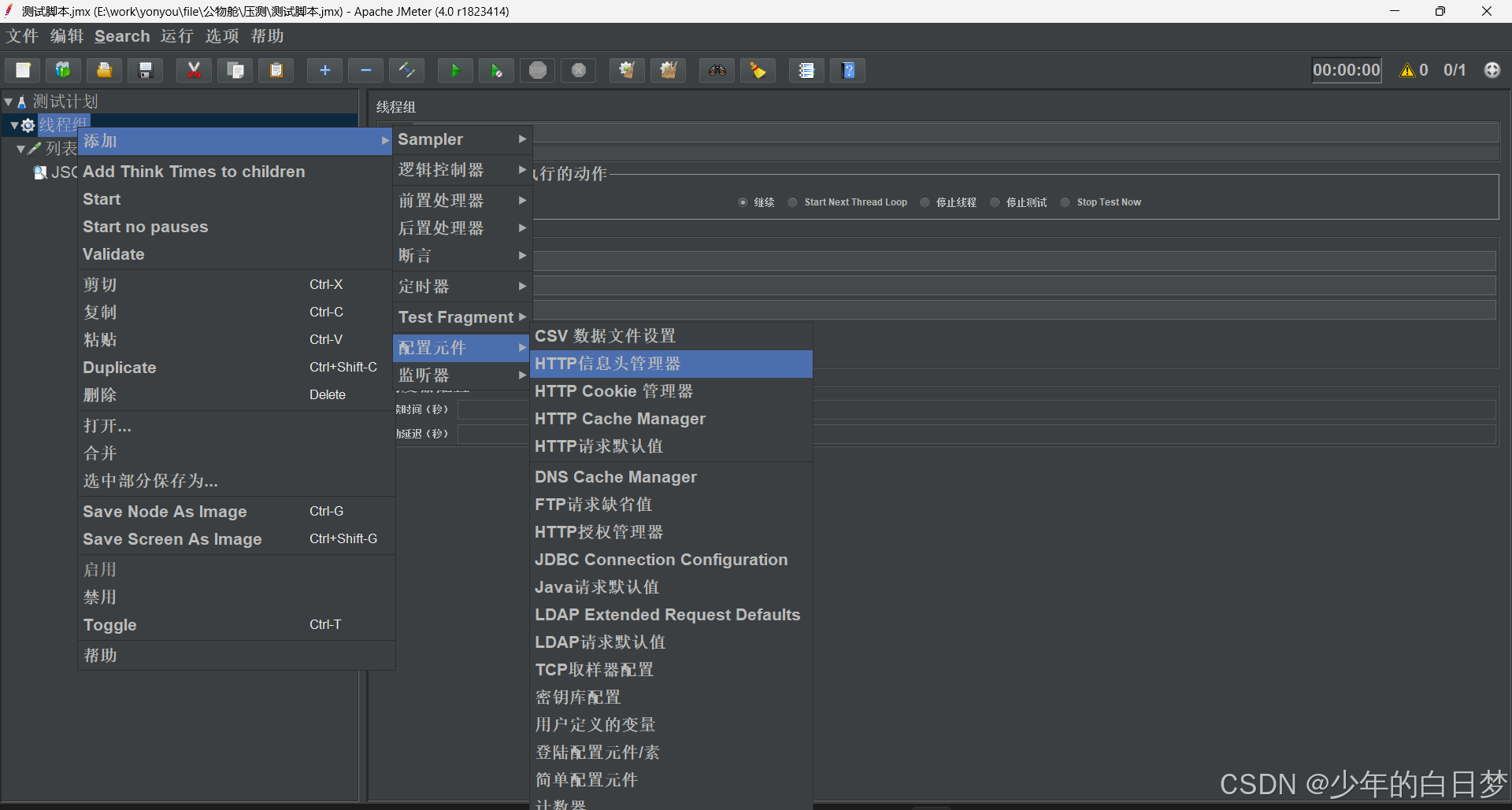Collapse the 线程组 tree node arrow

[x=14, y=125]
